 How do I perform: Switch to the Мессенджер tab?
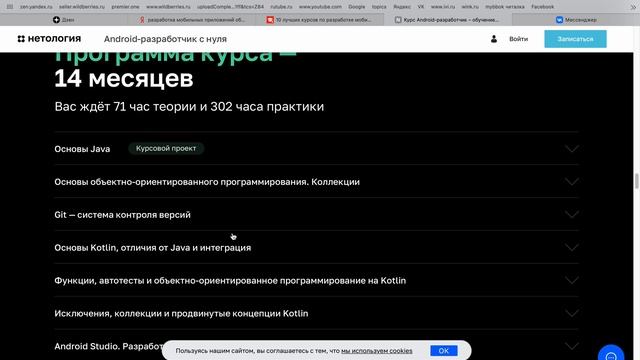point(575,20)
